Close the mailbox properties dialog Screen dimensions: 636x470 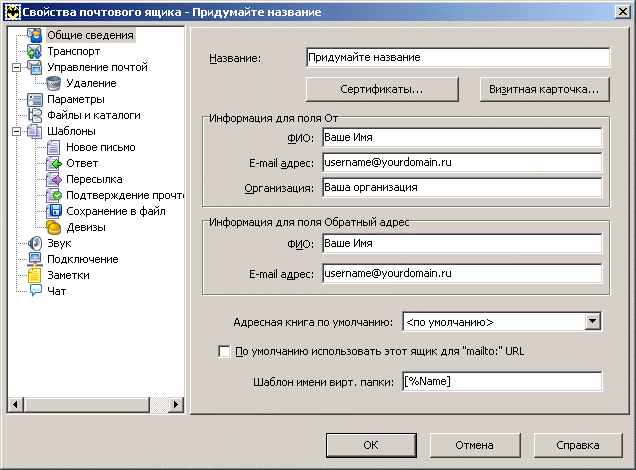(x=623, y=12)
